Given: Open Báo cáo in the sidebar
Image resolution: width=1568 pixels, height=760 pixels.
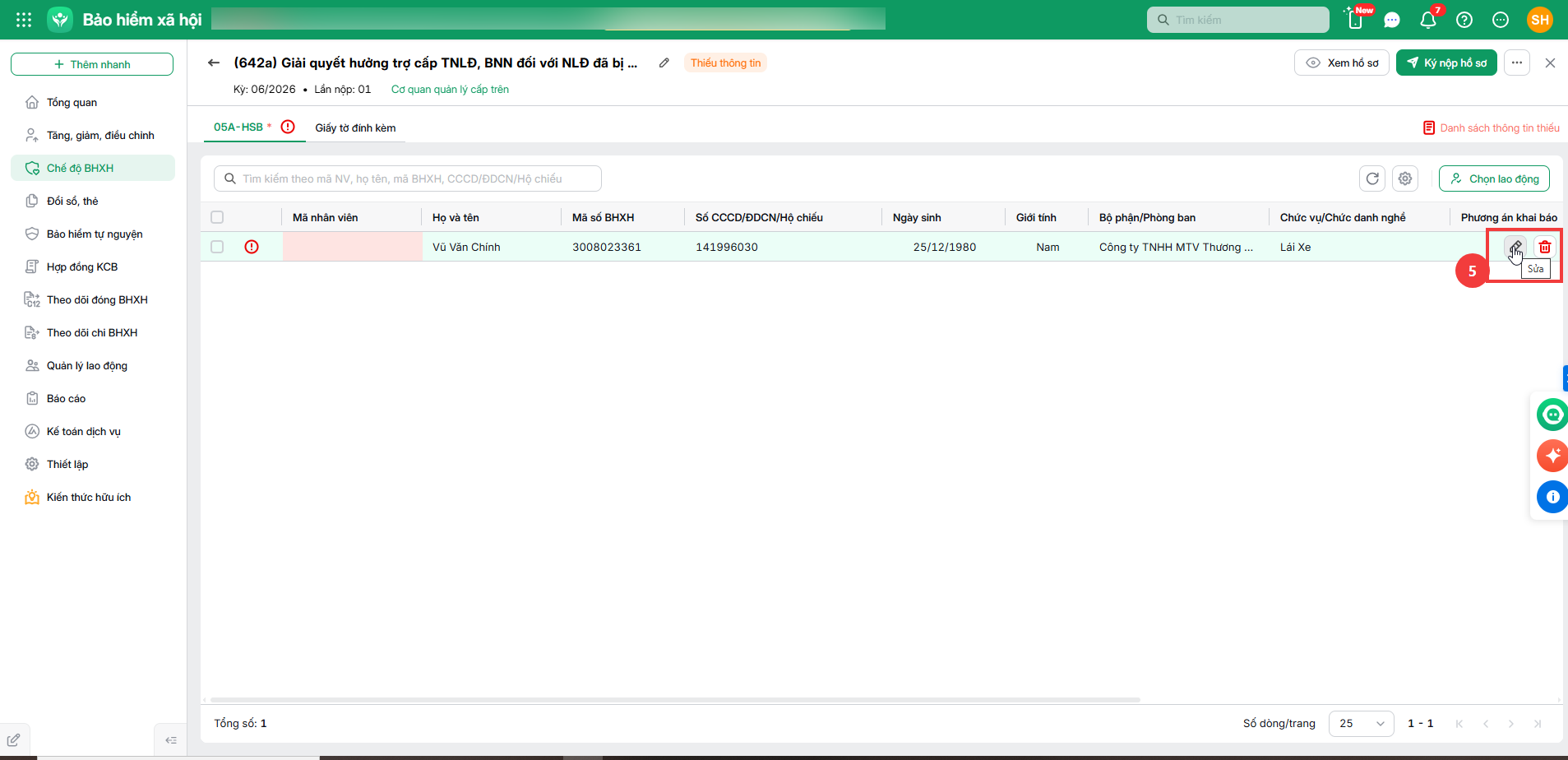Looking at the screenshot, I should point(92,398).
